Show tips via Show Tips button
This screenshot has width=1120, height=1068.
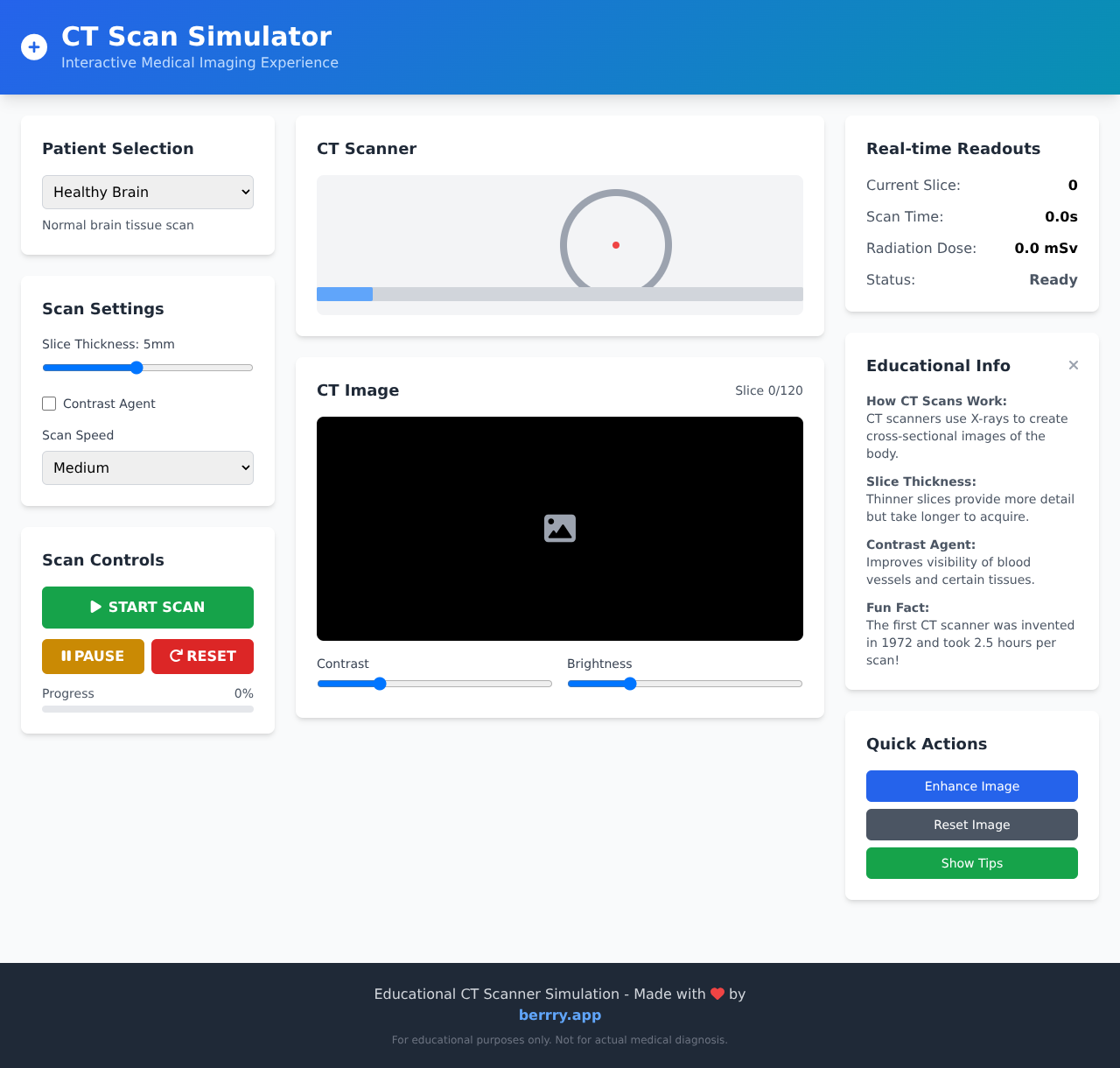[x=971, y=863]
